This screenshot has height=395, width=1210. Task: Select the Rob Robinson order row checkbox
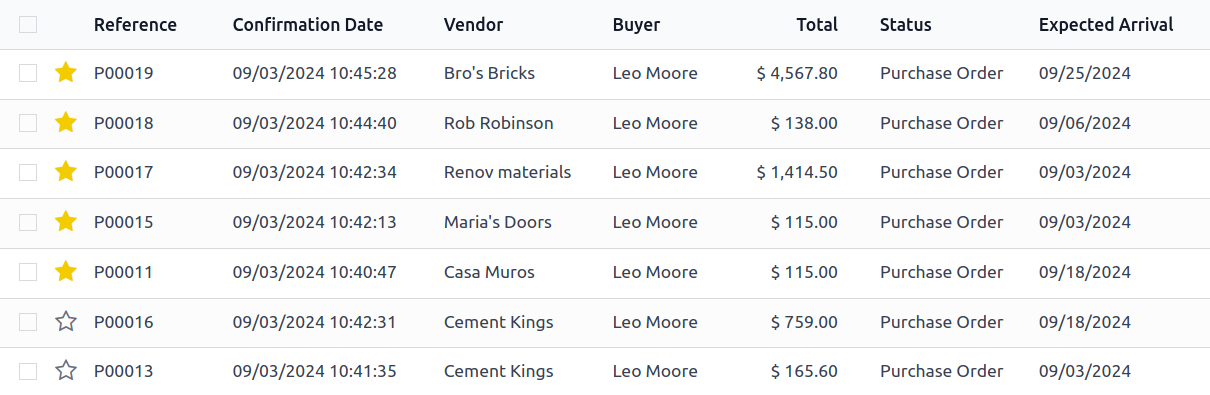[x=28, y=123]
